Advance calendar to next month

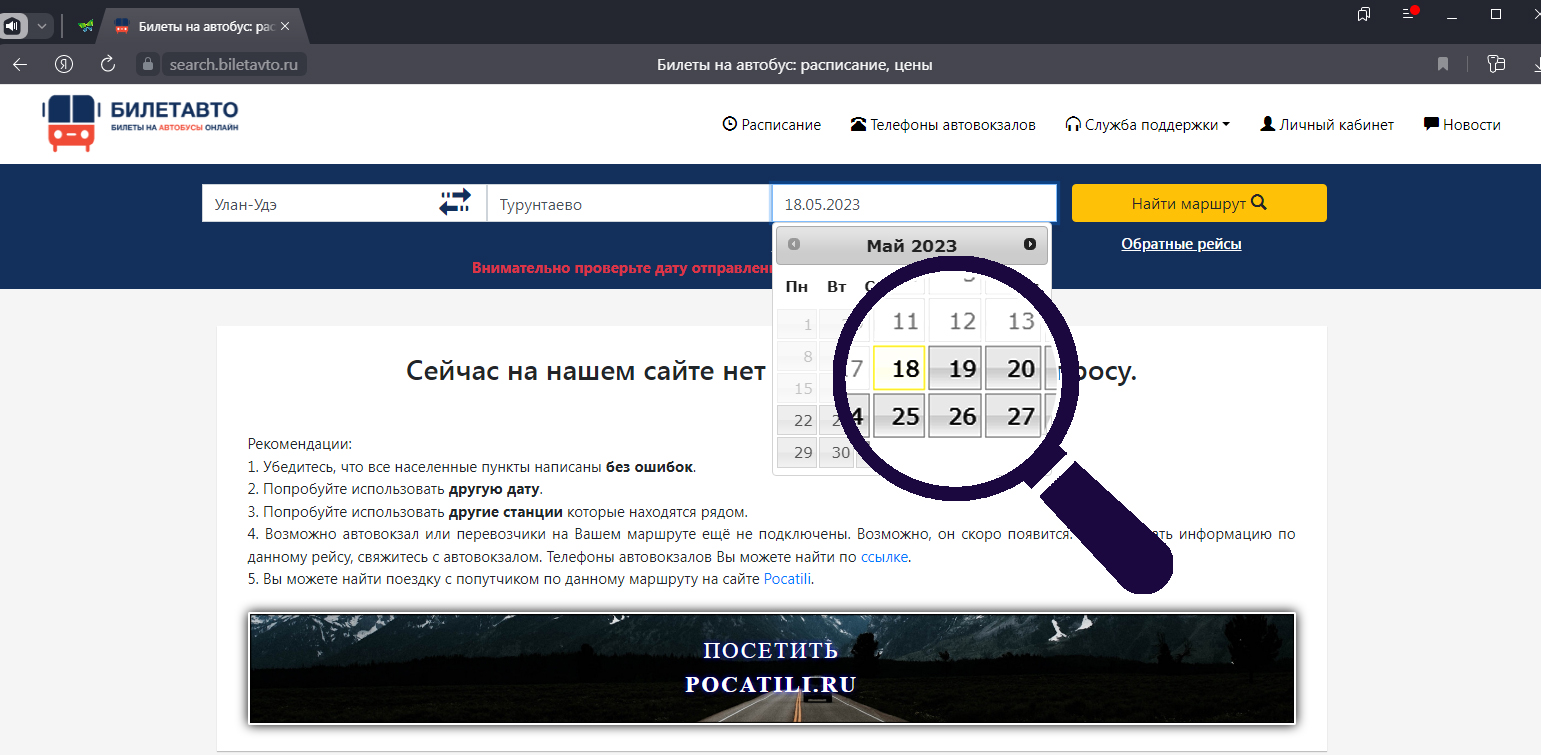[x=1030, y=244]
